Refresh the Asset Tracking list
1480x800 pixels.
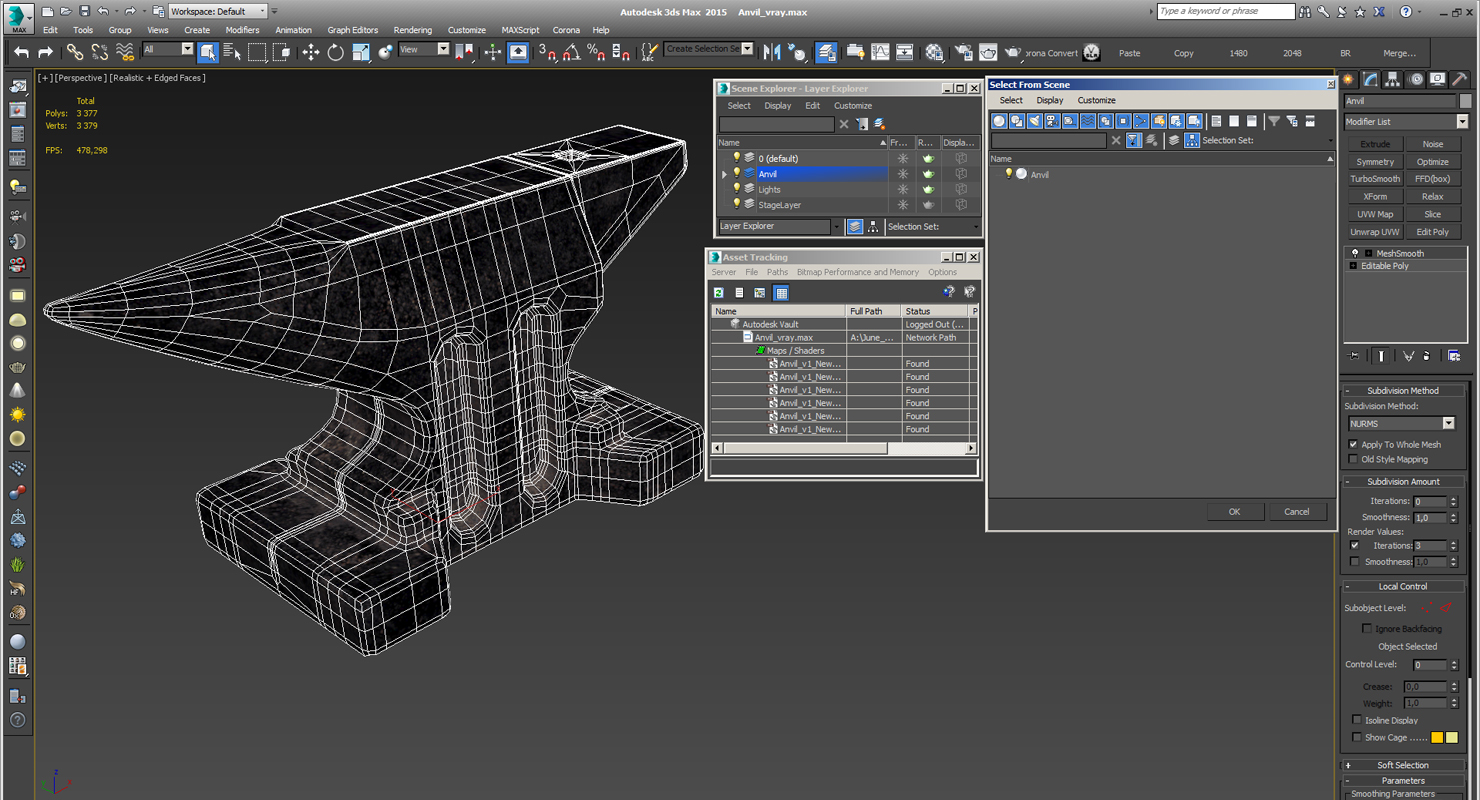[x=719, y=293]
